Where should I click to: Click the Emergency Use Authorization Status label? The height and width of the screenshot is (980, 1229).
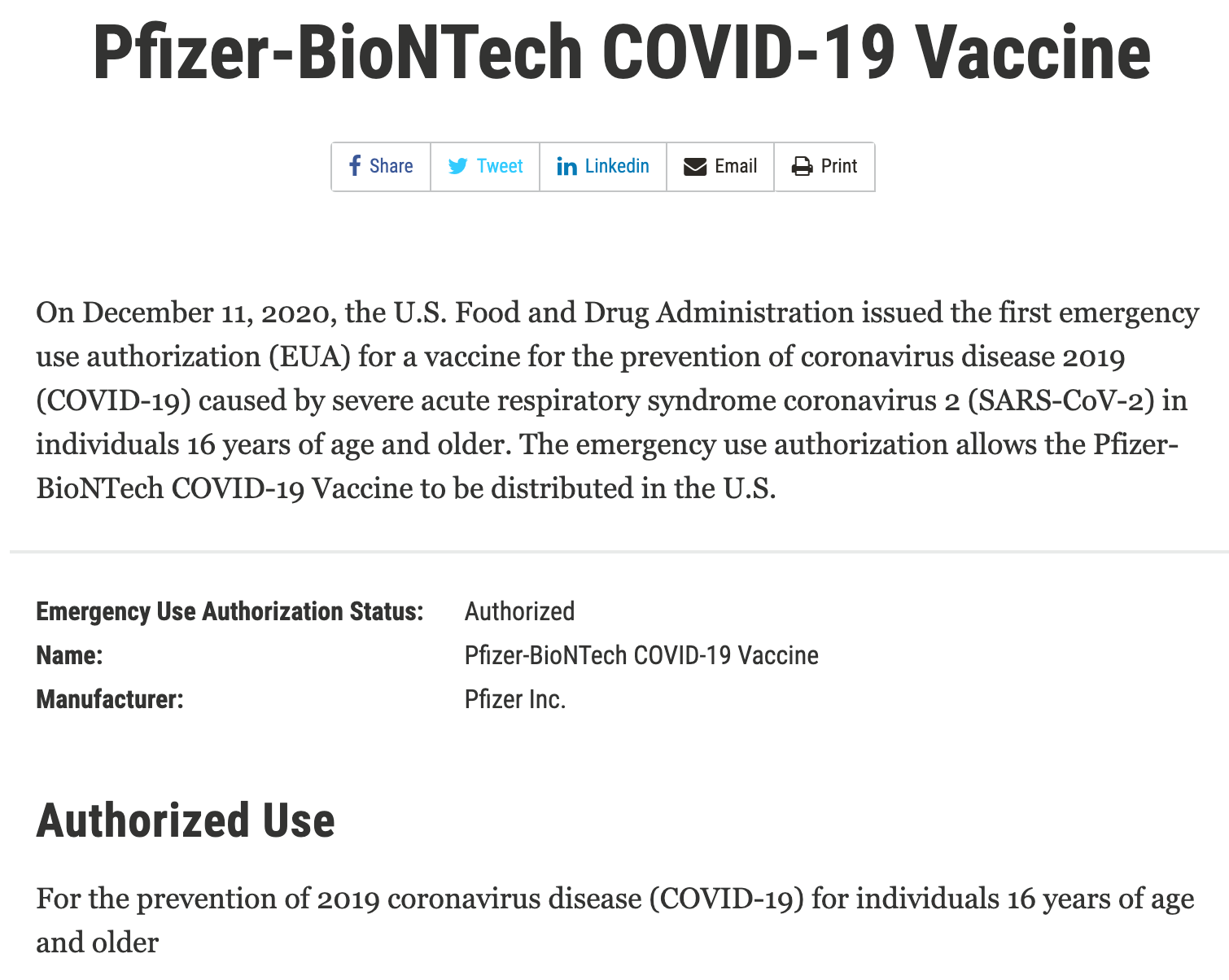(230, 611)
